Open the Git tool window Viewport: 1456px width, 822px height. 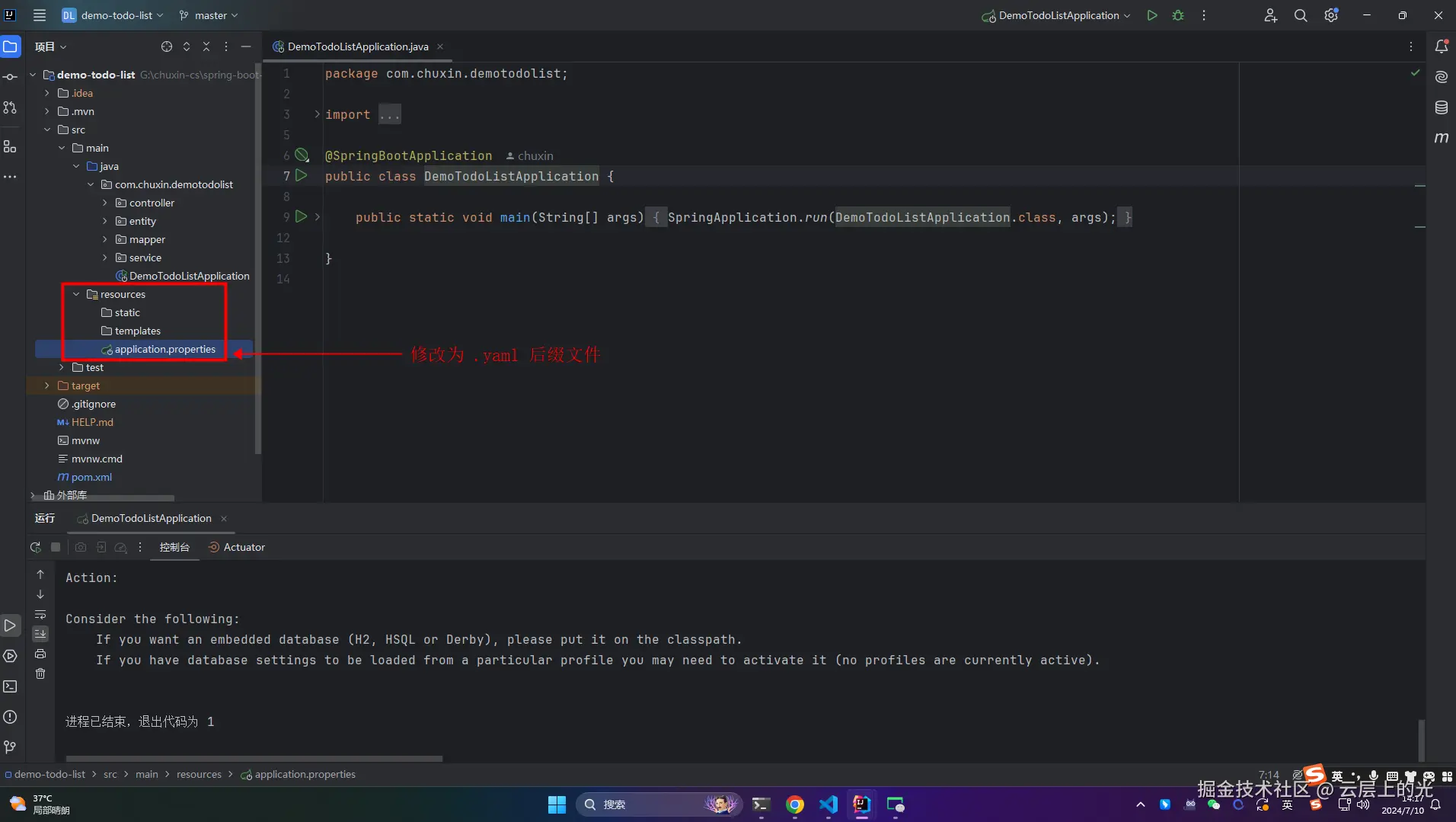coord(11,747)
